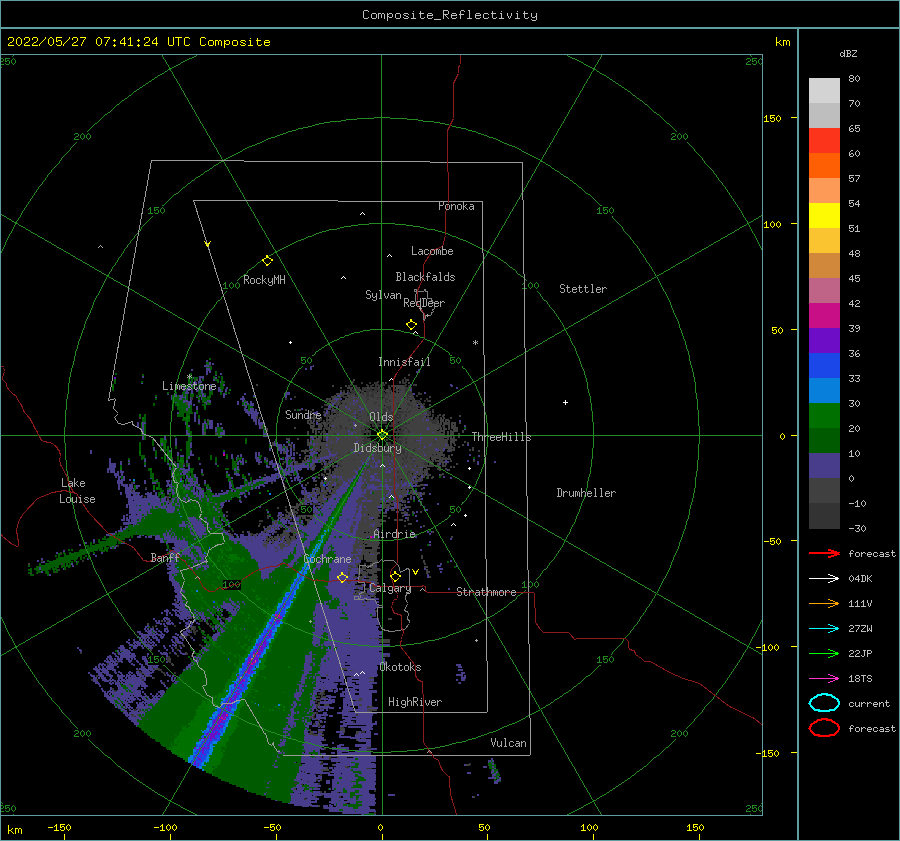Click the Olds city label
This screenshot has height=841, width=900.
click(381, 417)
